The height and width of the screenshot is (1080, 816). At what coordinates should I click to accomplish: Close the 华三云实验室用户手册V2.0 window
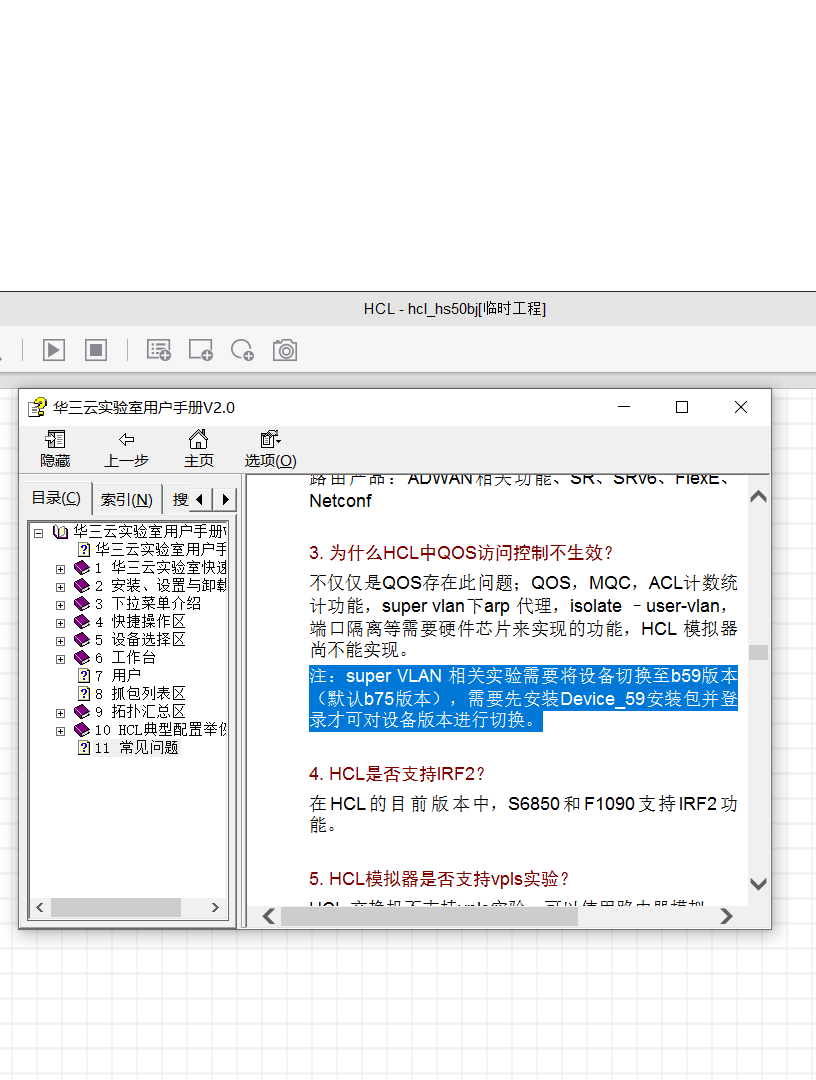tap(741, 407)
